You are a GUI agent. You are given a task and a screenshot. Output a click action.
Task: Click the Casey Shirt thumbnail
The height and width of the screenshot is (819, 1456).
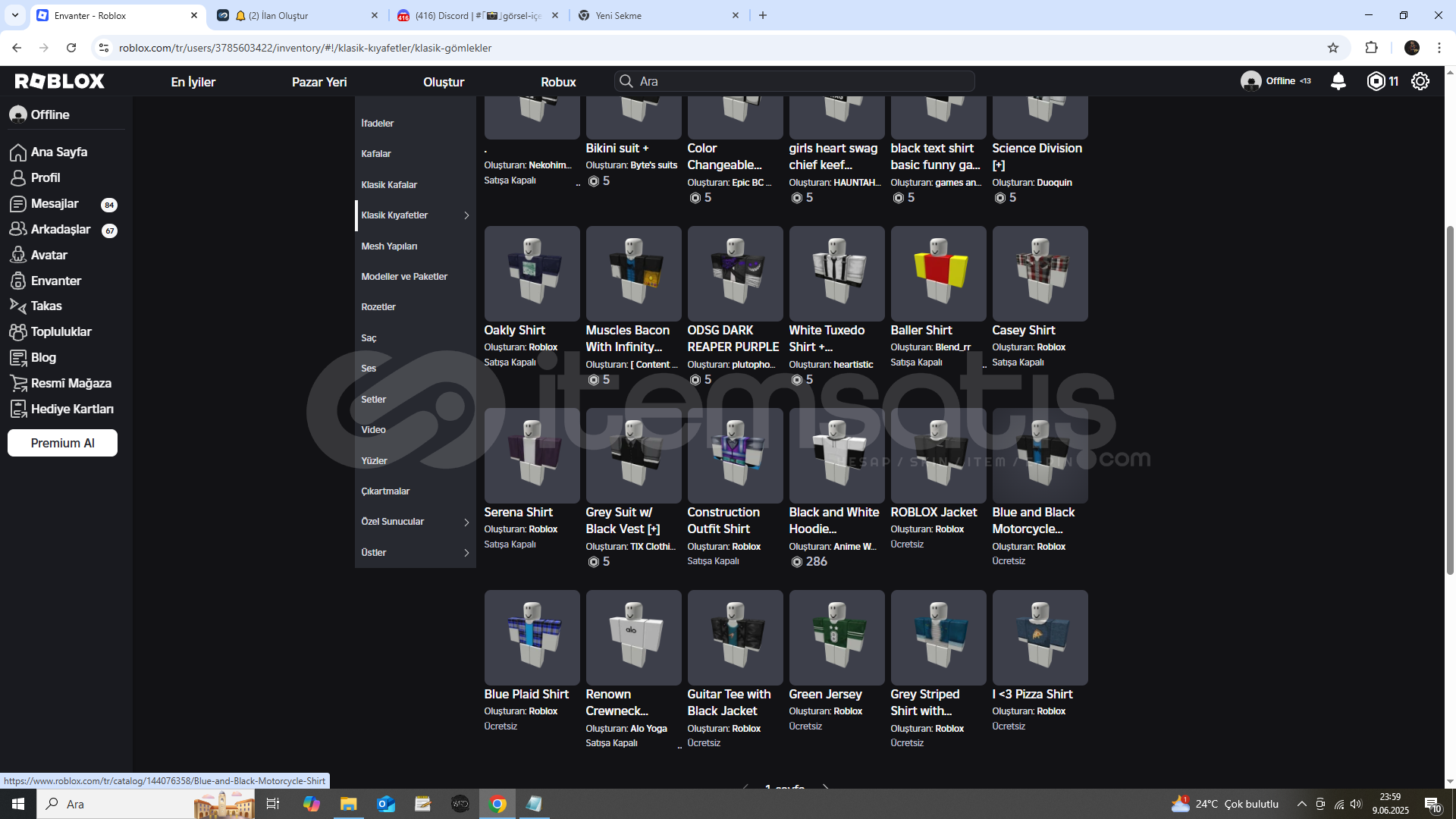[x=1040, y=274]
